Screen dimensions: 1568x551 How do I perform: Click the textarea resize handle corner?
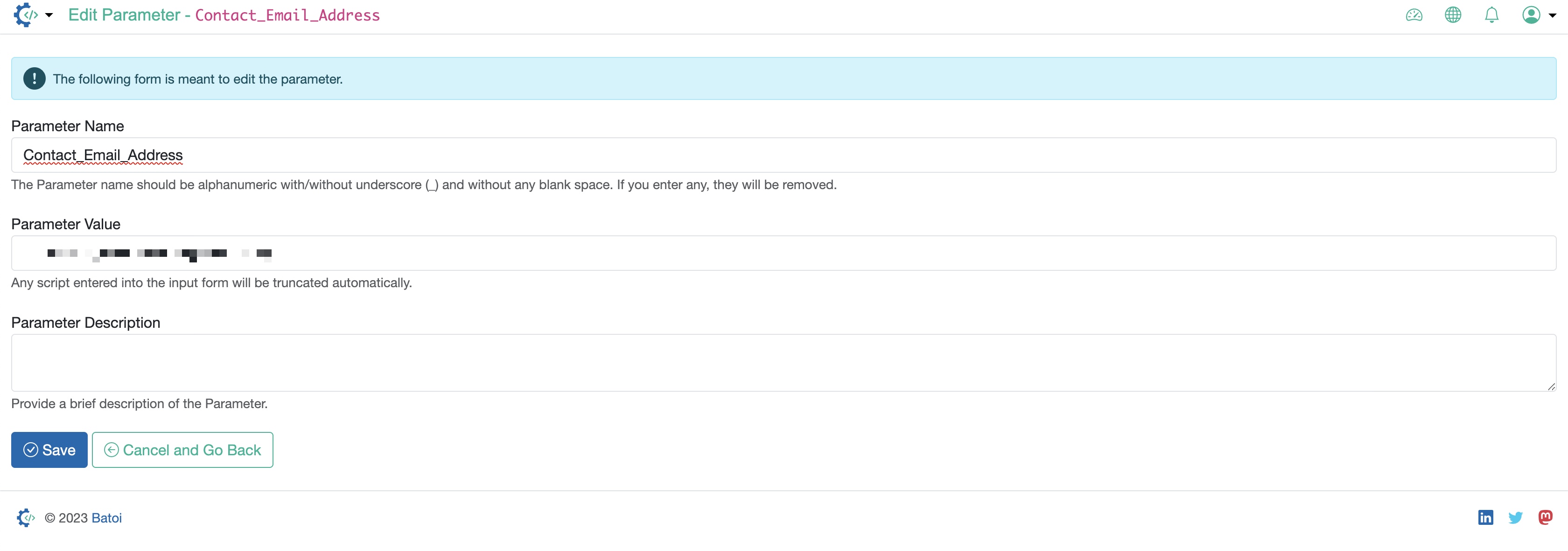(1551, 387)
